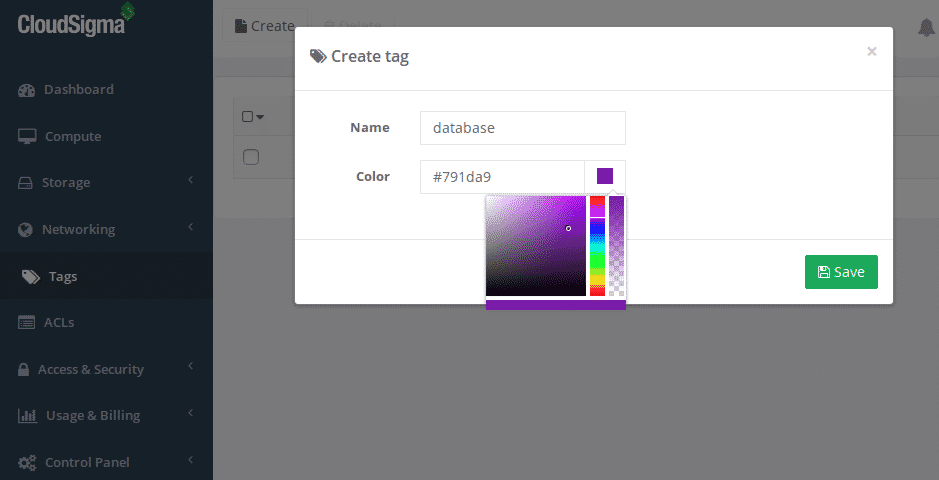Click the Access & Security lock icon
The height and width of the screenshot is (480, 939).
23,369
